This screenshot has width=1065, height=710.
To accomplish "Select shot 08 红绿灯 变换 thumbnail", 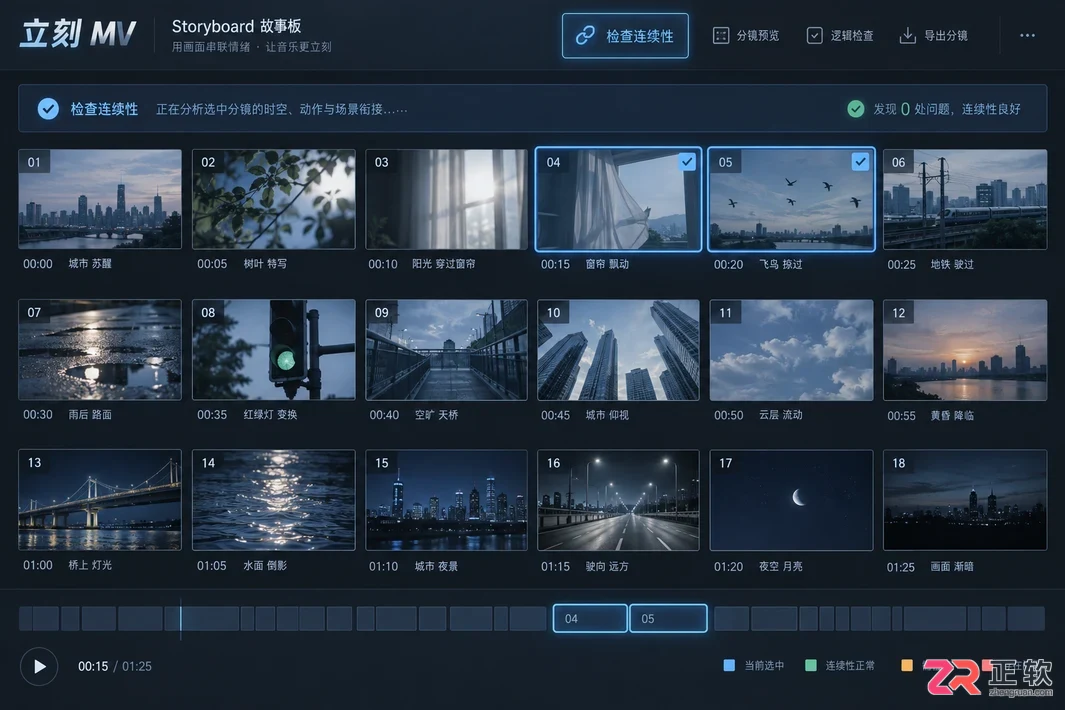I will [x=274, y=350].
